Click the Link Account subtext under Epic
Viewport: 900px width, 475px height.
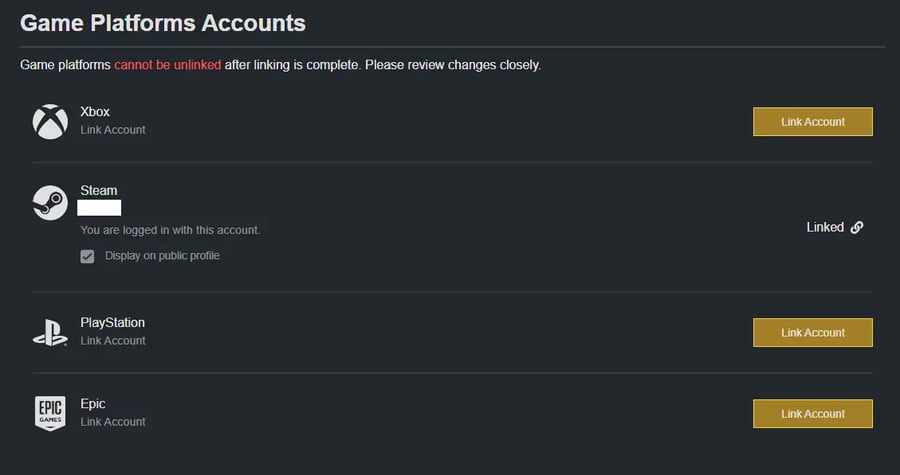point(113,422)
